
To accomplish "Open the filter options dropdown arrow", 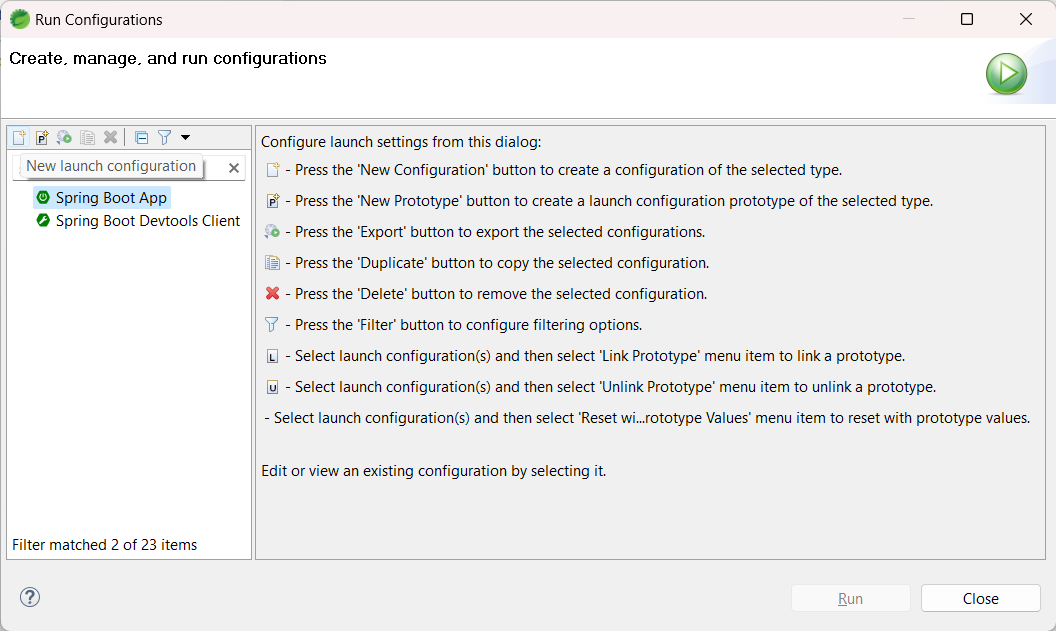I will (185, 137).
